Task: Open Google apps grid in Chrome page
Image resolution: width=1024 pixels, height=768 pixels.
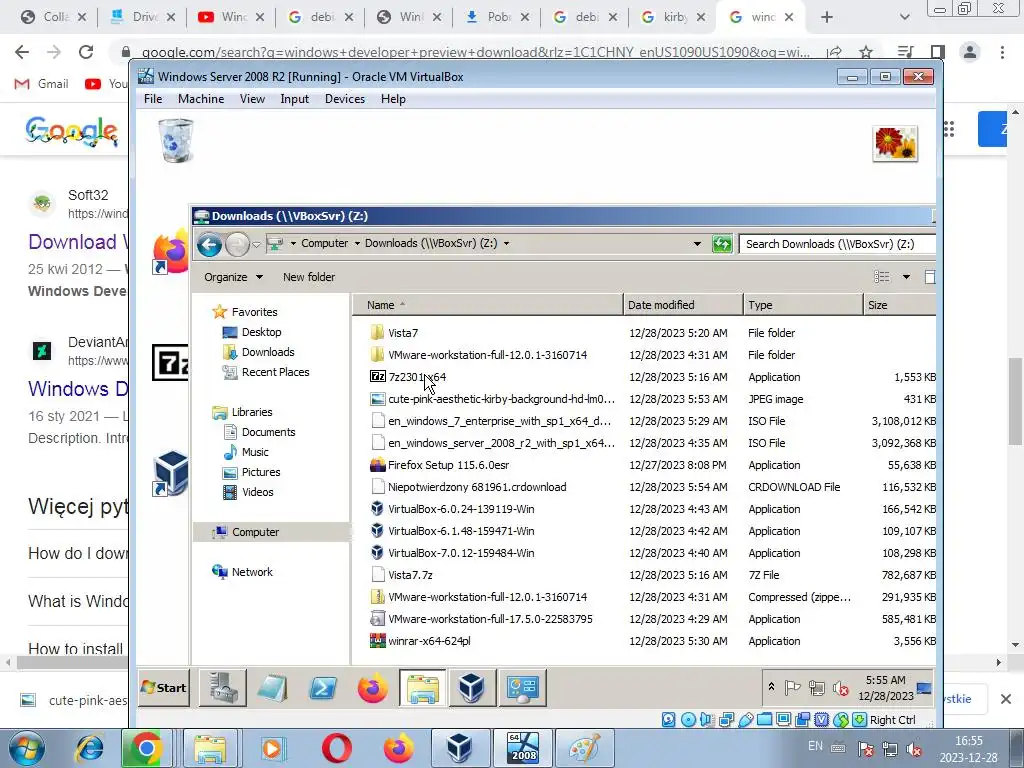Action: click(x=949, y=129)
